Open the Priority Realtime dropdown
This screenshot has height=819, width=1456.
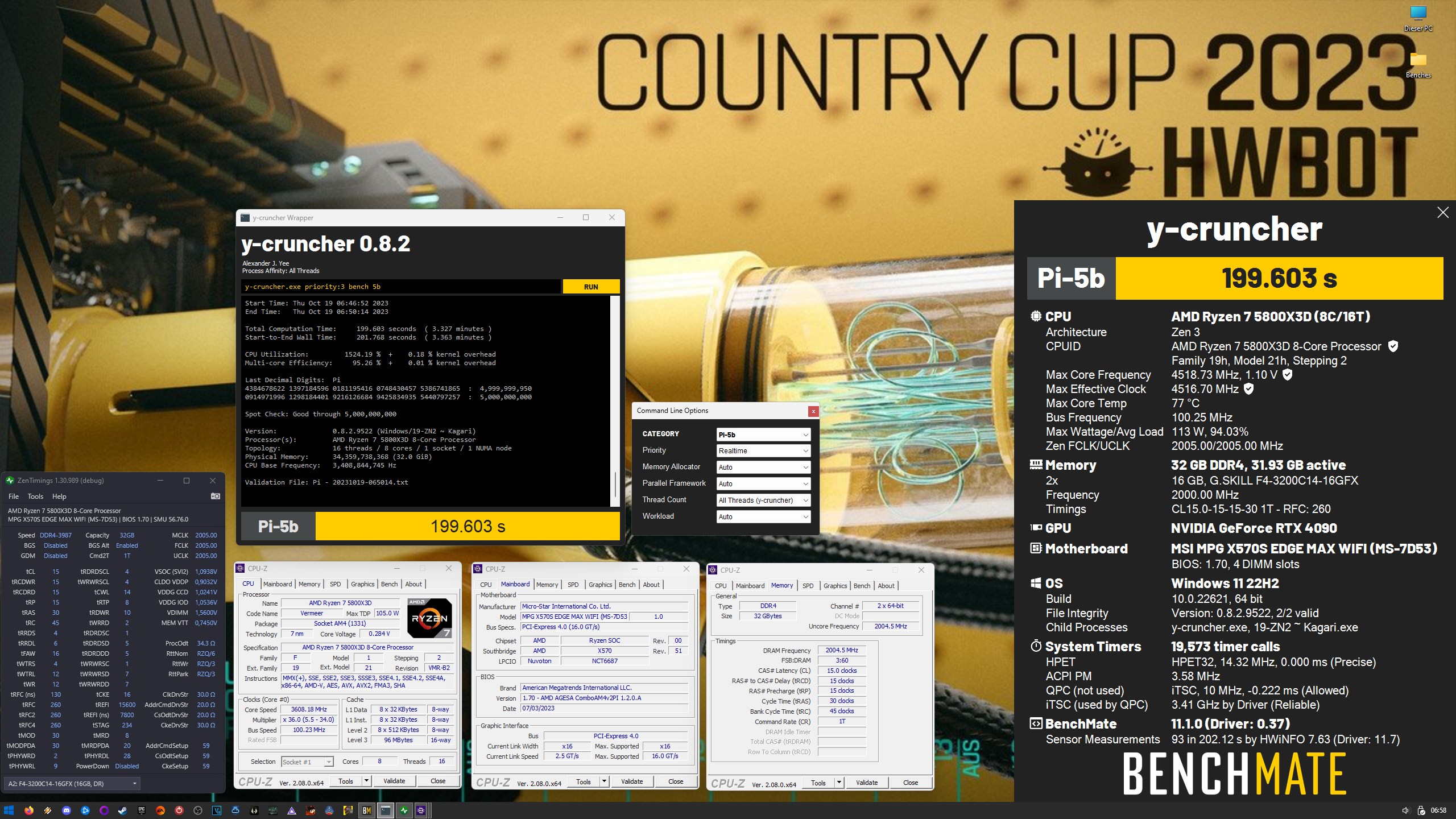pyautogui.click(x=763, y=450)
